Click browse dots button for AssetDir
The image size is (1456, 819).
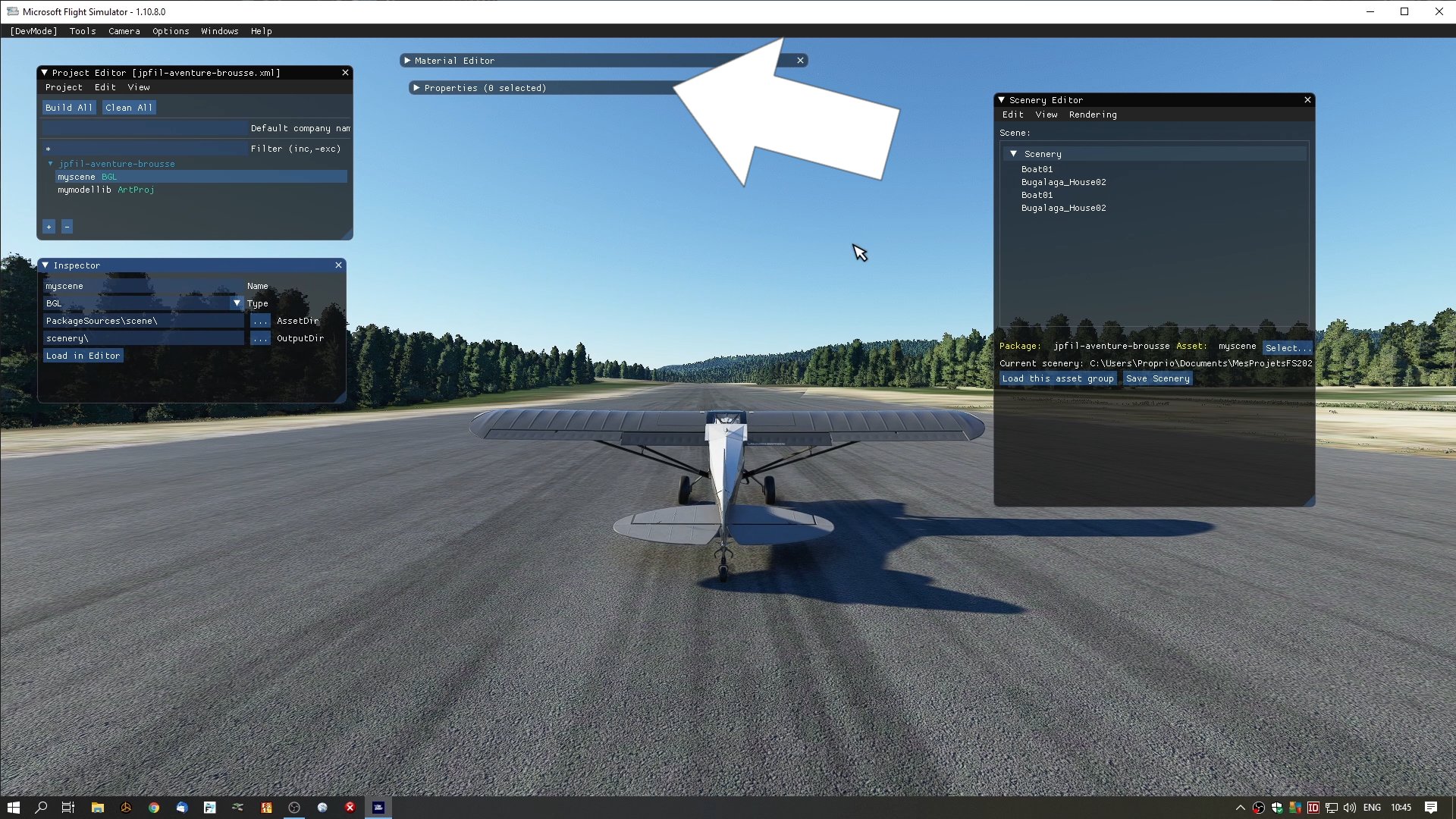[x=260, y=321]
